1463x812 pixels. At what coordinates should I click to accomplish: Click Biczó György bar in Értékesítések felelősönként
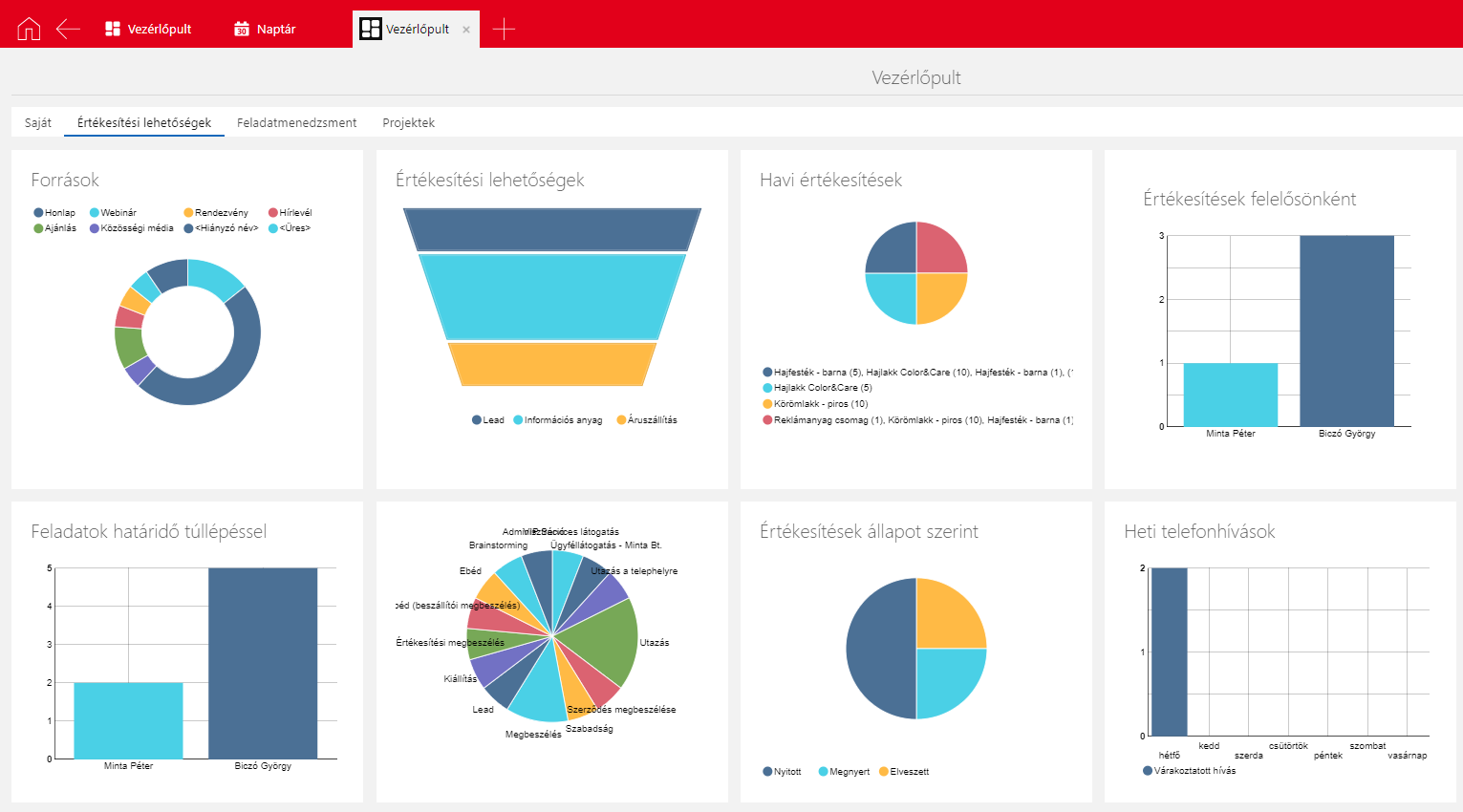coord(1346,331)
